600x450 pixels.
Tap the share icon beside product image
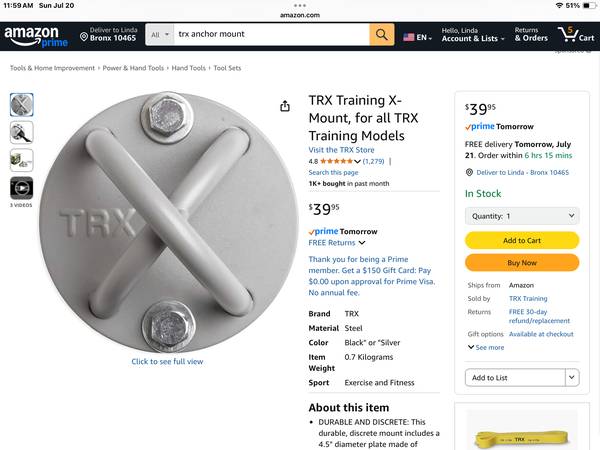click(285, 106)
